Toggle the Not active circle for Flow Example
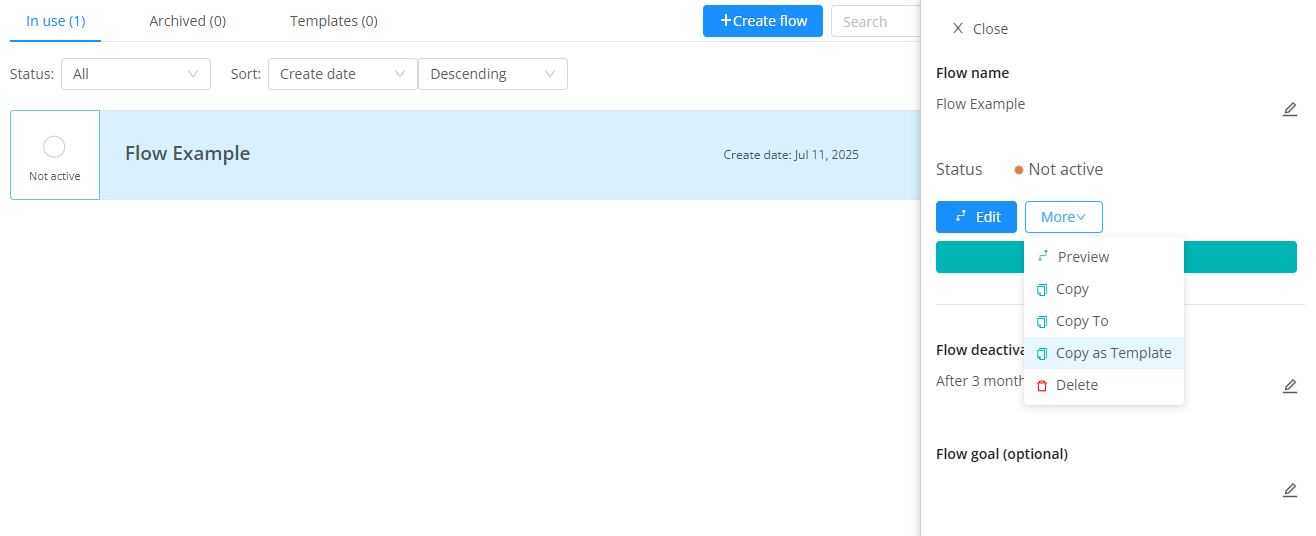 click(x=55, y=147)
